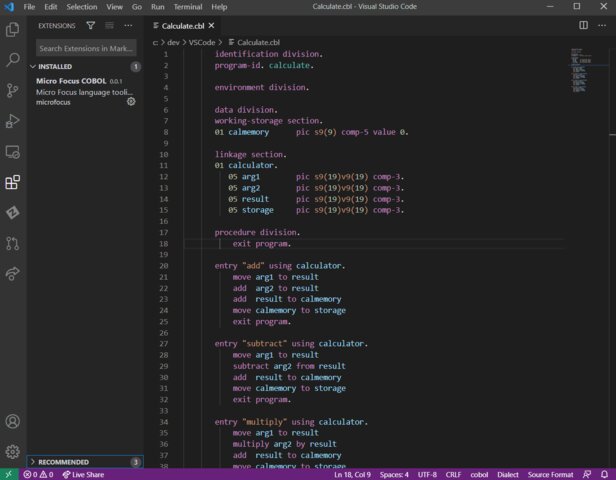Viewport: 616px width, 480px height.
Task: Open the Manage gear in activity bar
Action: click(13, 452)
